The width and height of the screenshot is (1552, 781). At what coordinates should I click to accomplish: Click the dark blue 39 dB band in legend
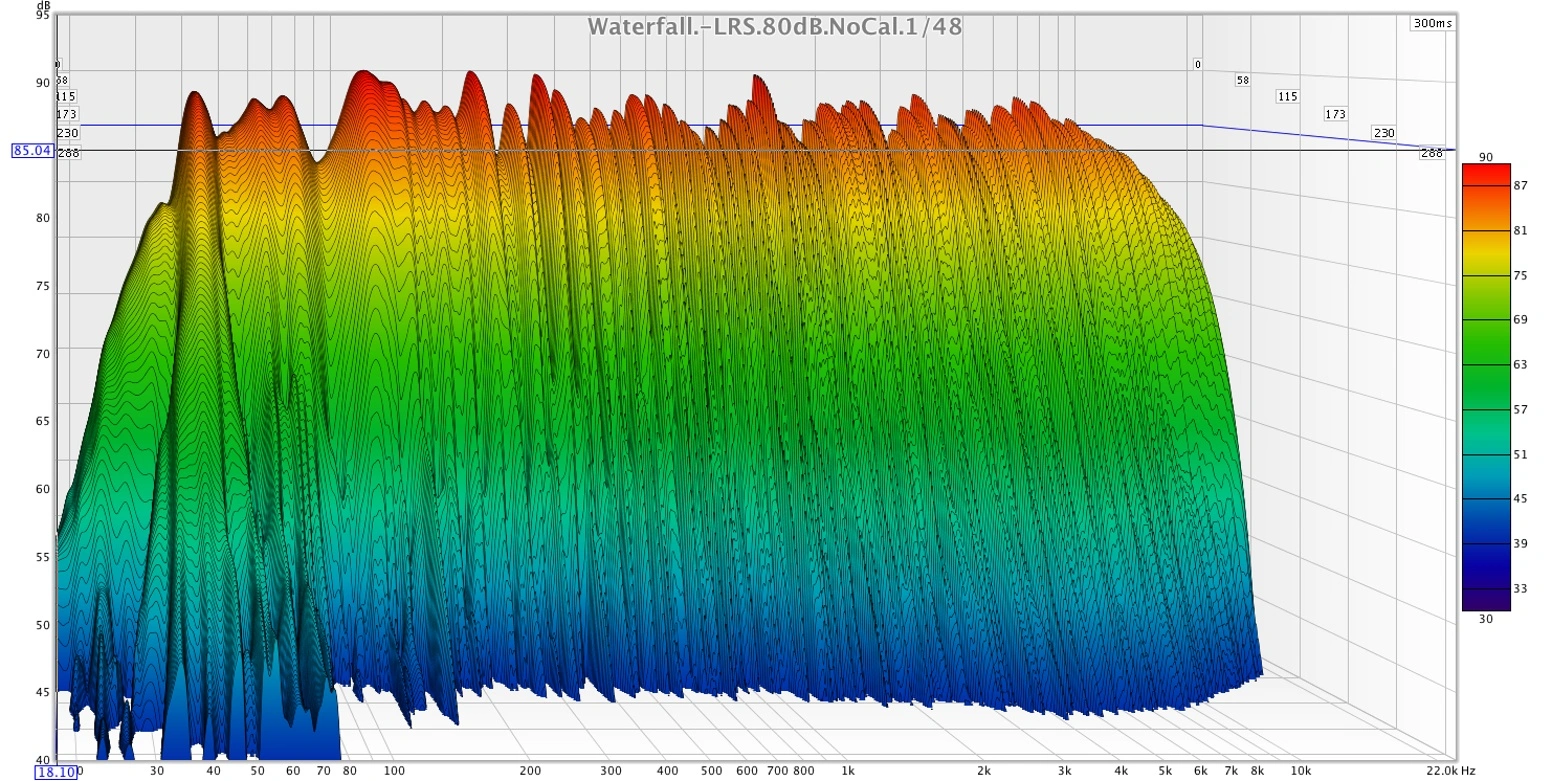click(1485, 542)
